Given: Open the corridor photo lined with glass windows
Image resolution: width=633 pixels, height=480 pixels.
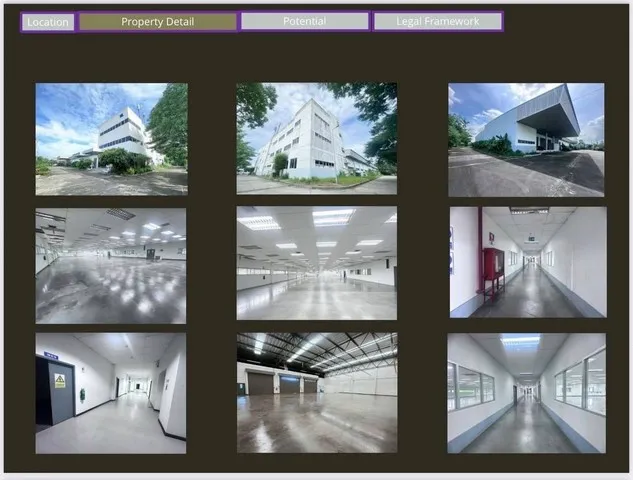Looking at the screenshot, I should click(x=526, y=392).
